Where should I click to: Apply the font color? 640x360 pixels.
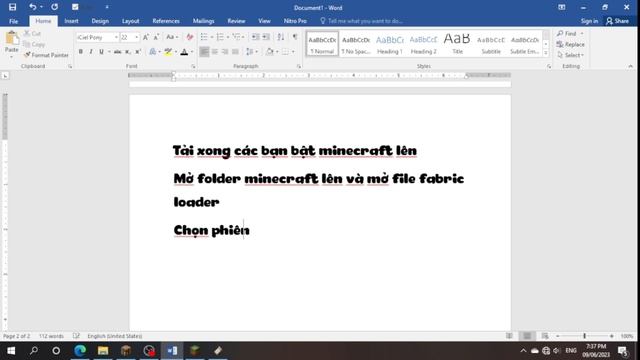click(184, 52)
